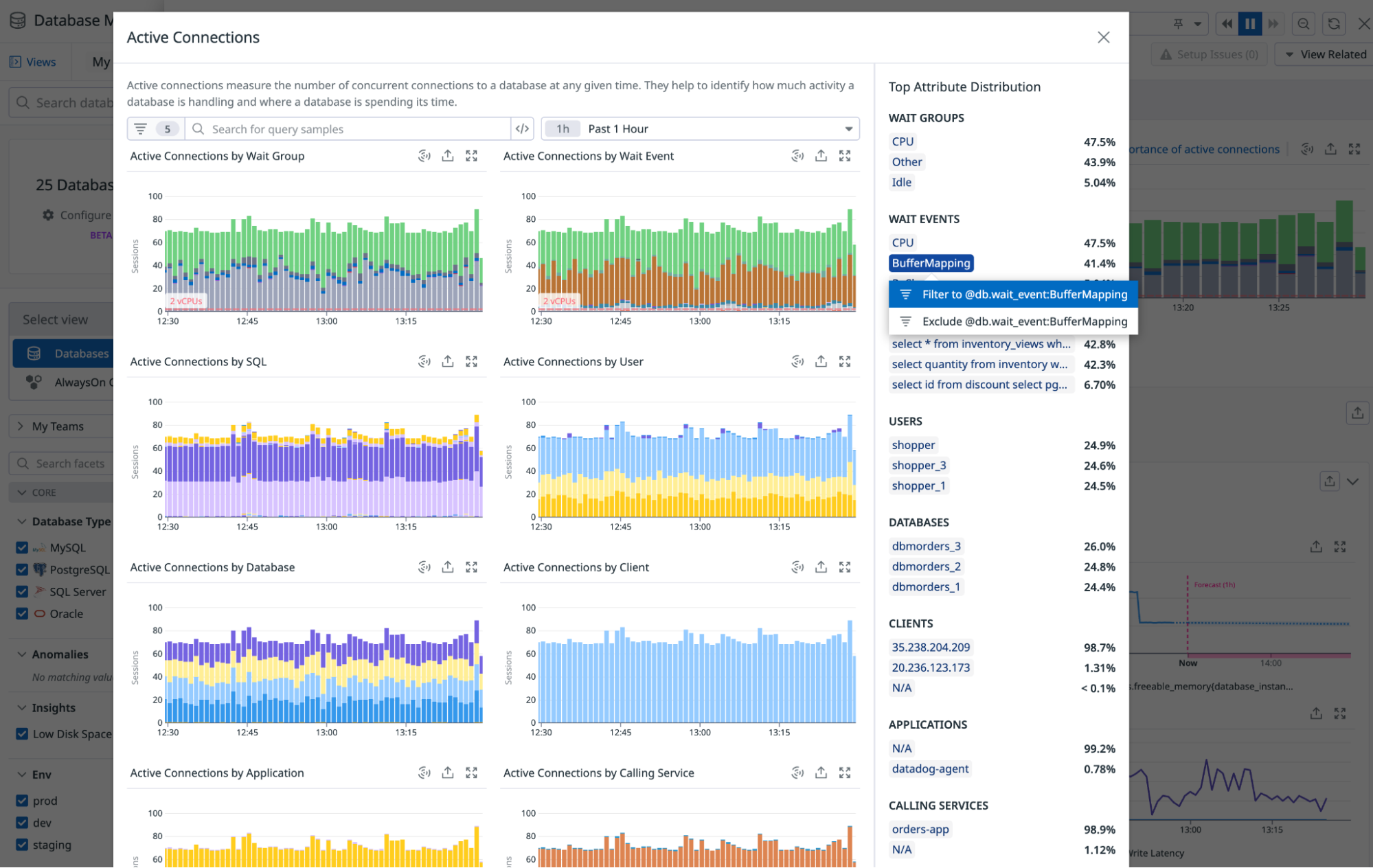
Task: Click the shopper user attribute link
Action: click(913, 445)
